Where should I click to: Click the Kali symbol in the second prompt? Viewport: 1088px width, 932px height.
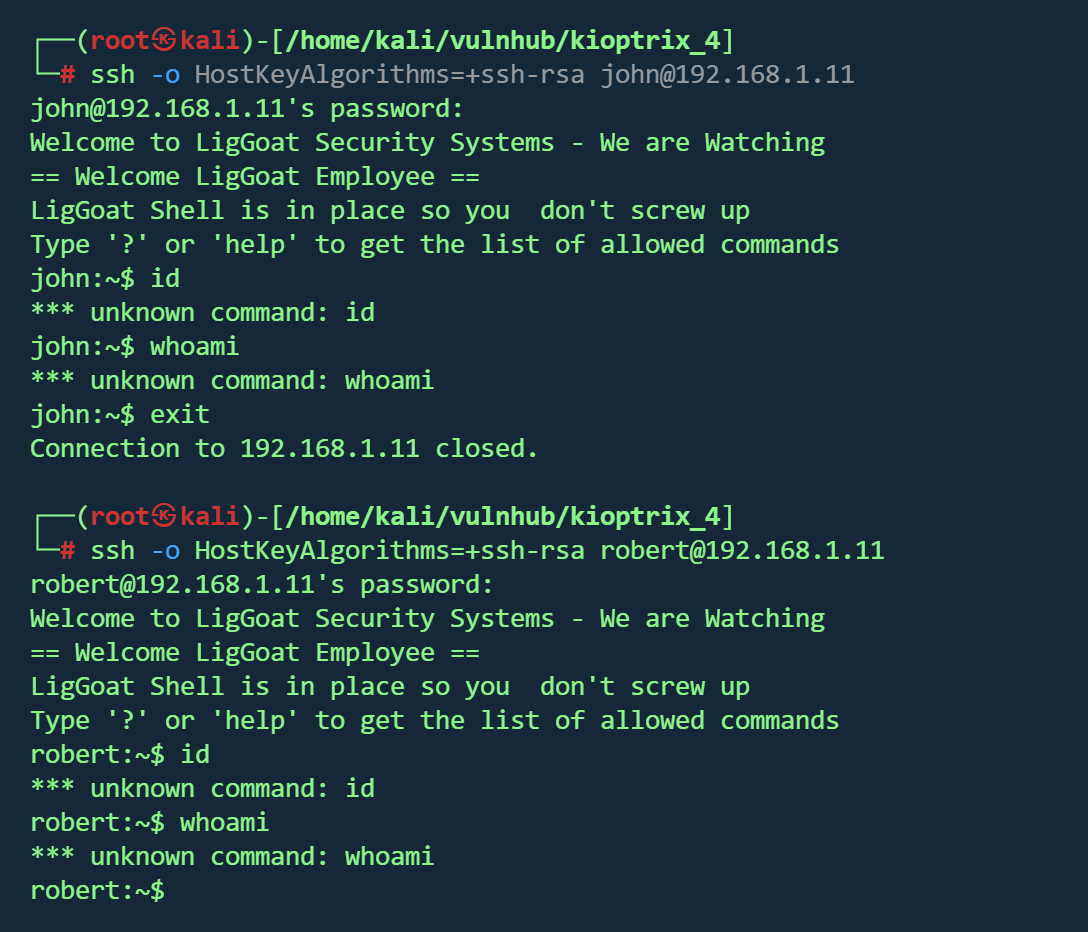[164, 517]
